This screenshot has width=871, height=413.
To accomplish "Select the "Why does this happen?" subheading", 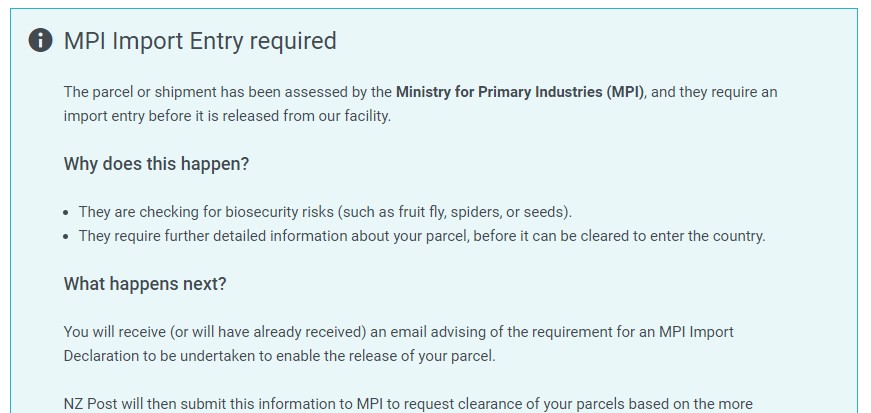I will pos(156,164).
